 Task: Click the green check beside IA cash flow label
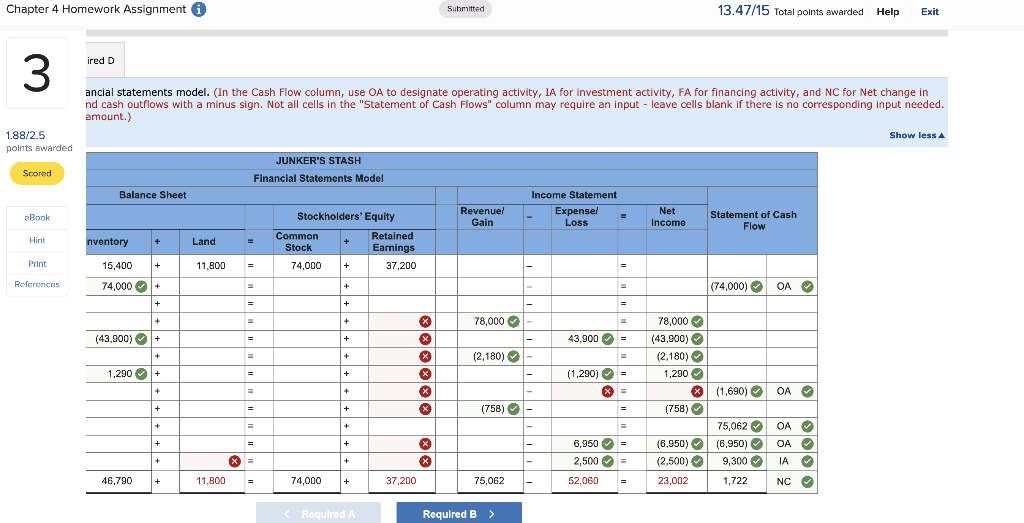point(808,461)
